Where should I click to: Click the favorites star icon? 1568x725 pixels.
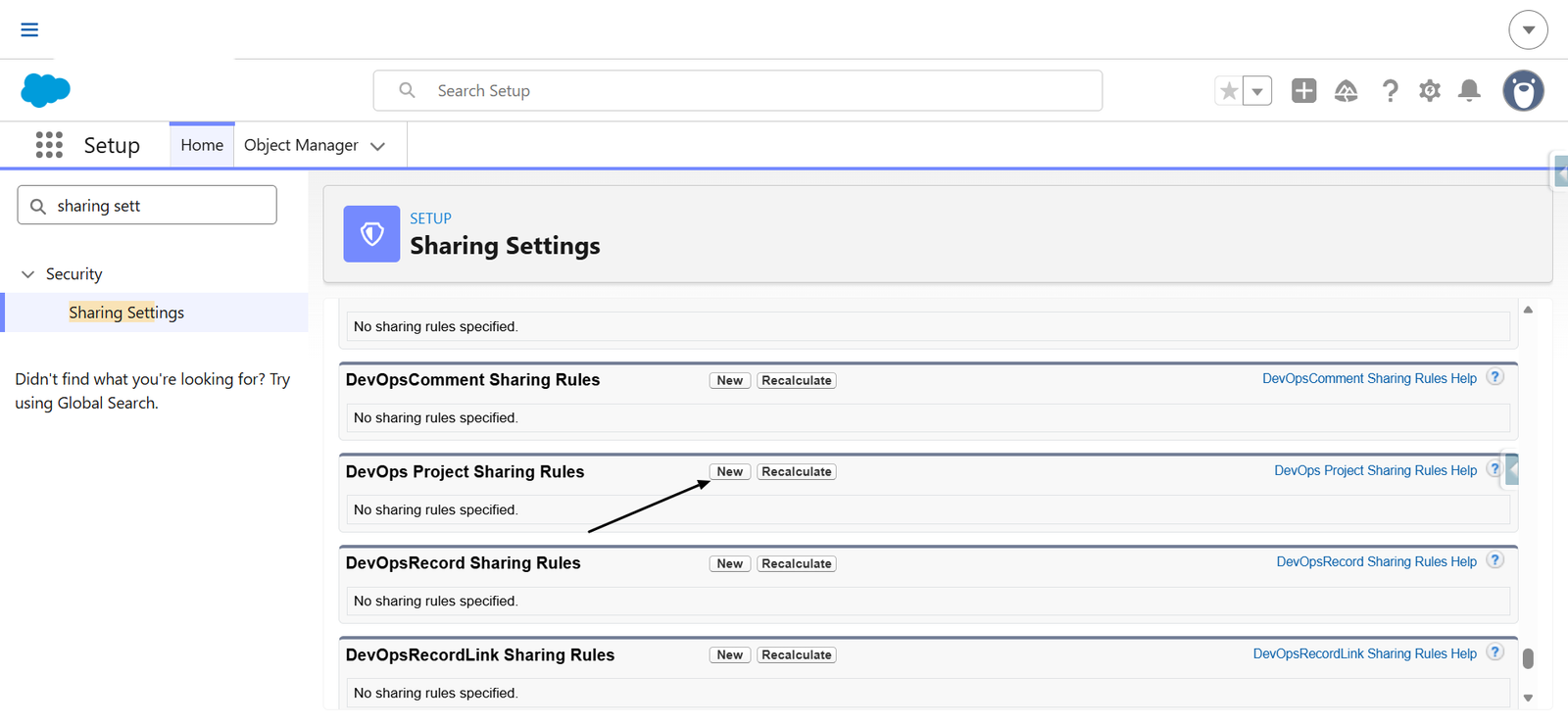point(1229,91)
